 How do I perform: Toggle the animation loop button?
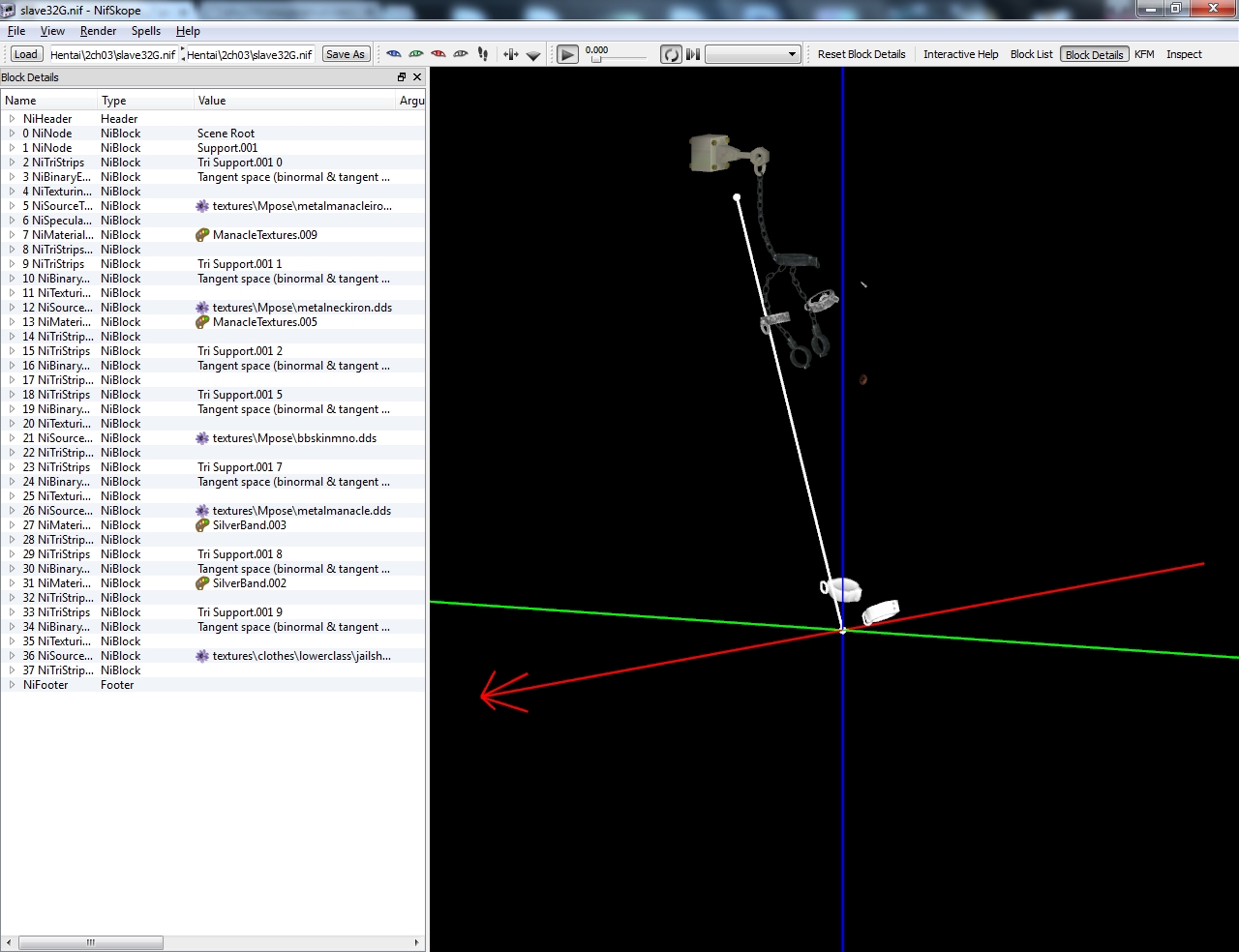tap(671, 54)
